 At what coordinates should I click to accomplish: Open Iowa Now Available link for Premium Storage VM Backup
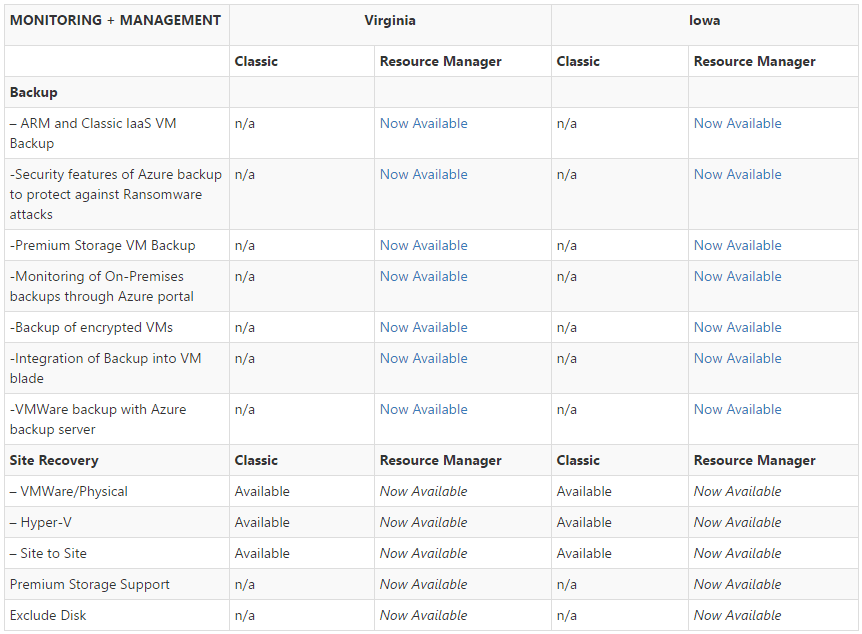point(737,245)
